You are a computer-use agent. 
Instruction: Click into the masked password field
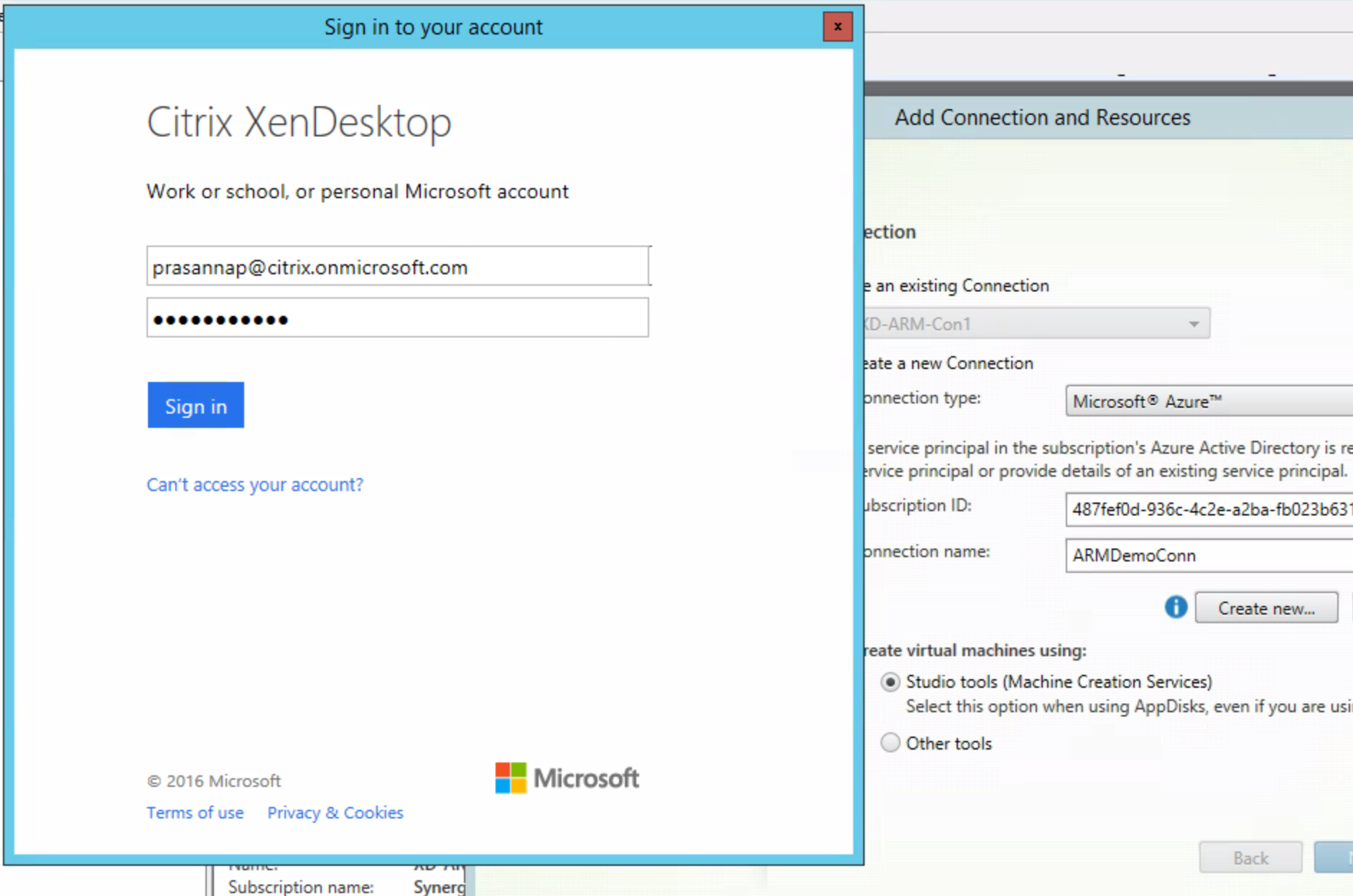[397, 319]
